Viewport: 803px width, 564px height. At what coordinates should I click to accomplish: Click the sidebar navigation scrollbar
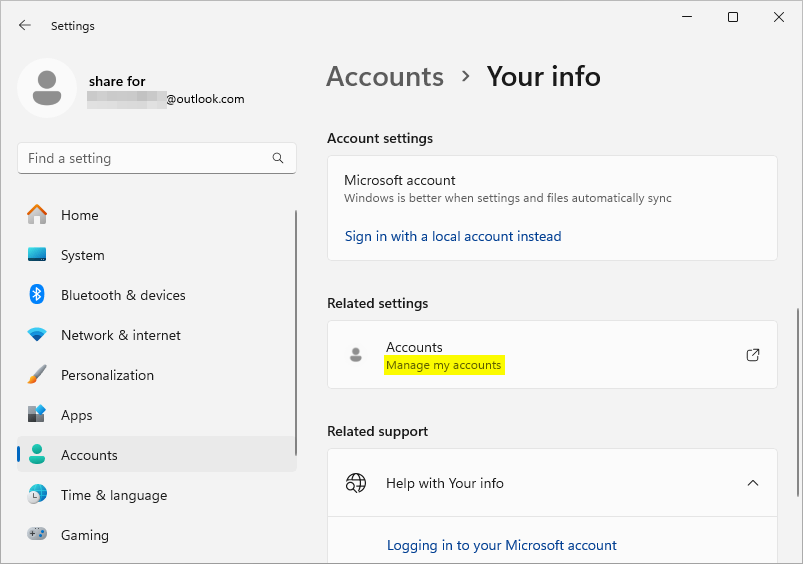pos(295,333)
